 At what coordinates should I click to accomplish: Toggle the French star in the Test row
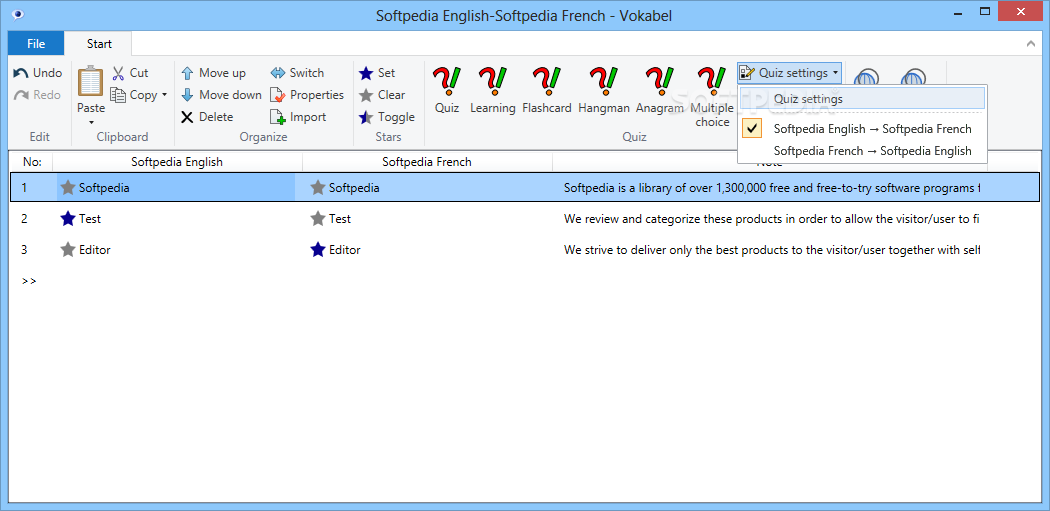[317, 218]
